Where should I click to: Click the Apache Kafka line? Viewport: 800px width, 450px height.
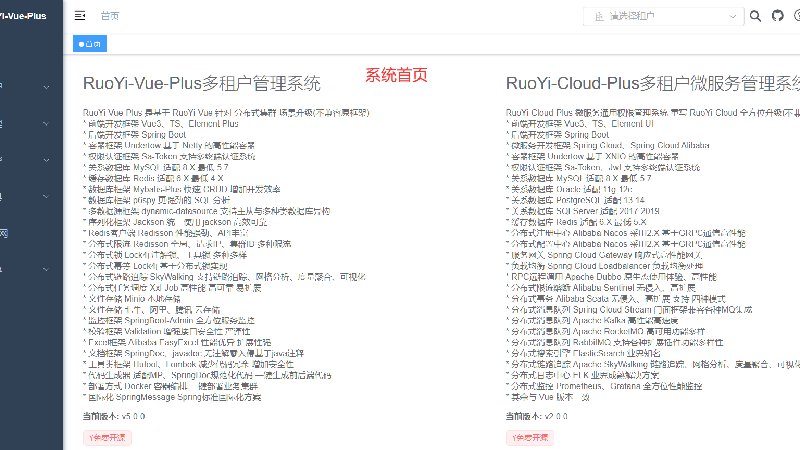[x=592, y=320]
